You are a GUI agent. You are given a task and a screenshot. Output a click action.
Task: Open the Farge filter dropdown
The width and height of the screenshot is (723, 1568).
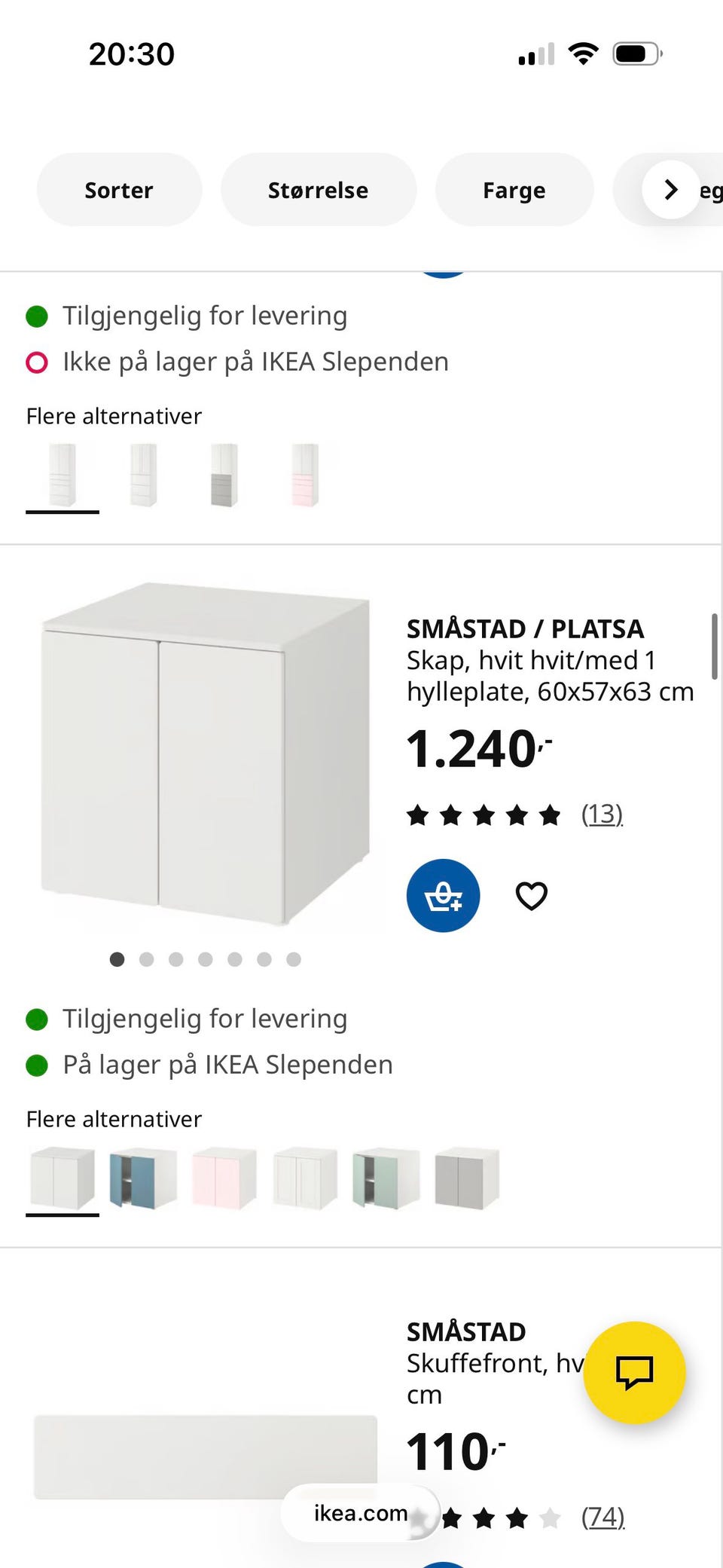pyautogui.click(x=514, y=190)
